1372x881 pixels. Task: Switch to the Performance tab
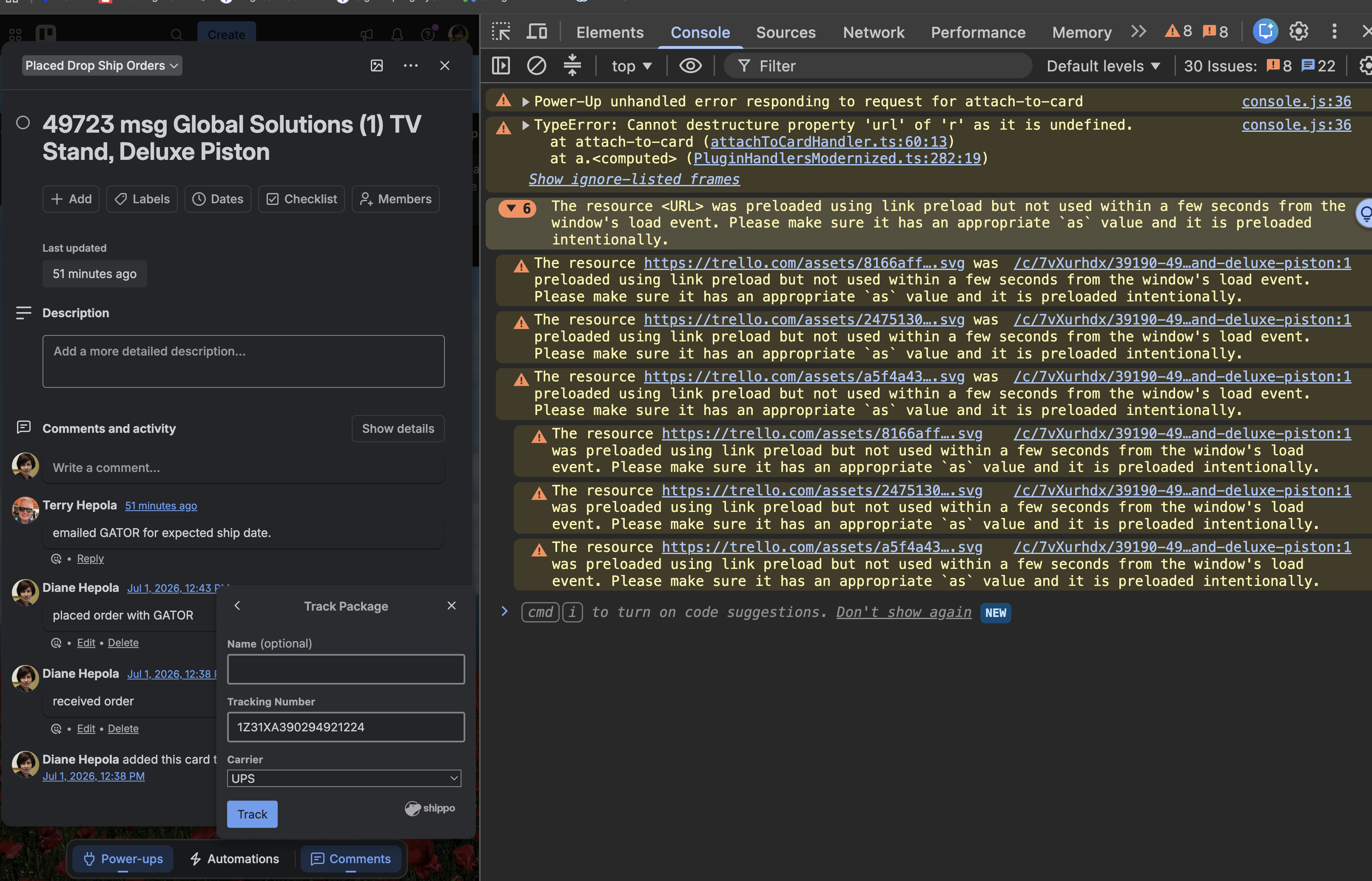coord(978,33)
